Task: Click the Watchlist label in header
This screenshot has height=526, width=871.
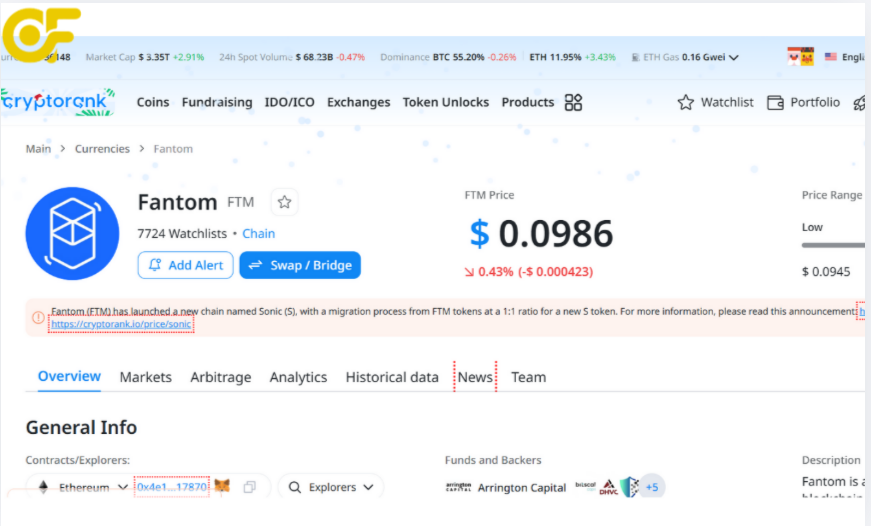Action: point(727,102)
